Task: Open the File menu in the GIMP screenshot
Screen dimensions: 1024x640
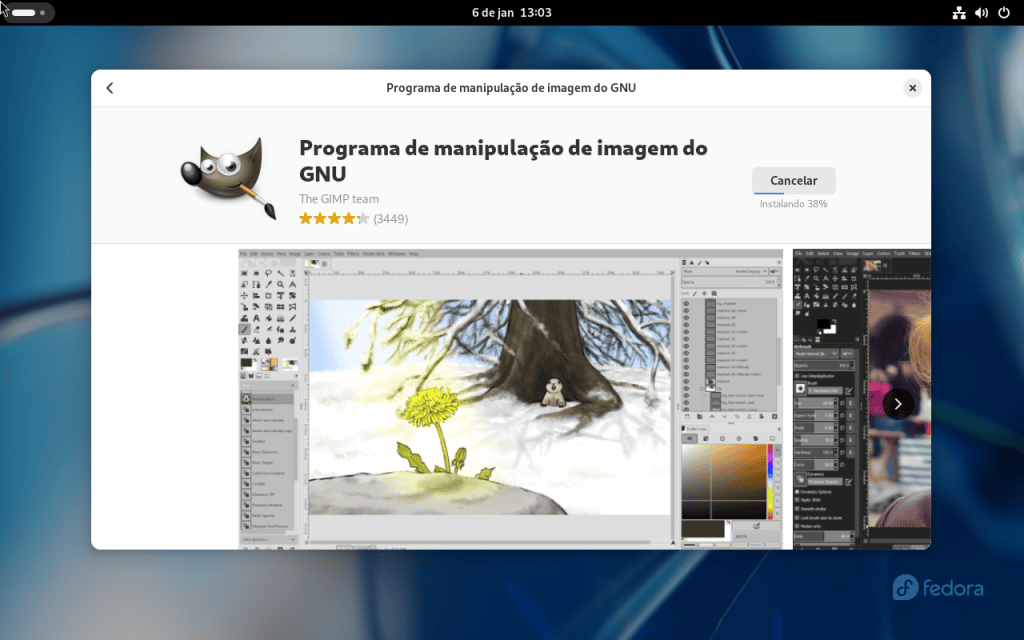Action: [242, 253]
